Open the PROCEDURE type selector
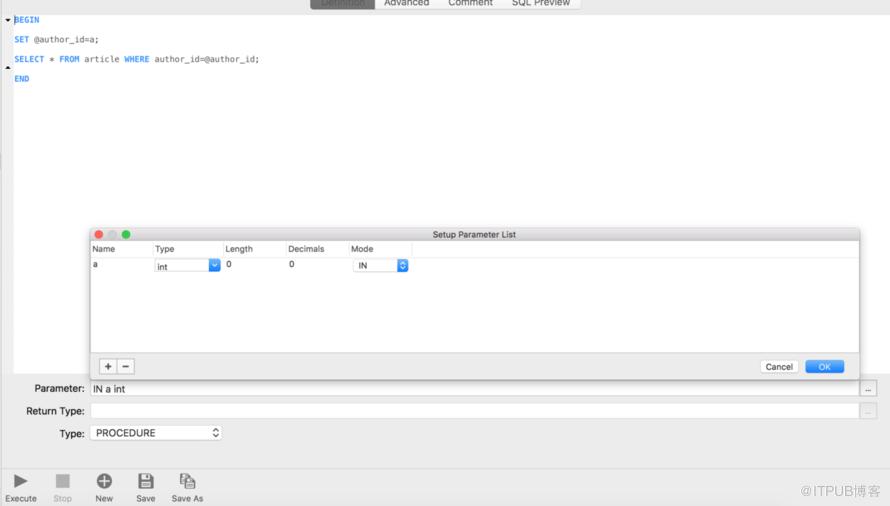 pos(156,433)
